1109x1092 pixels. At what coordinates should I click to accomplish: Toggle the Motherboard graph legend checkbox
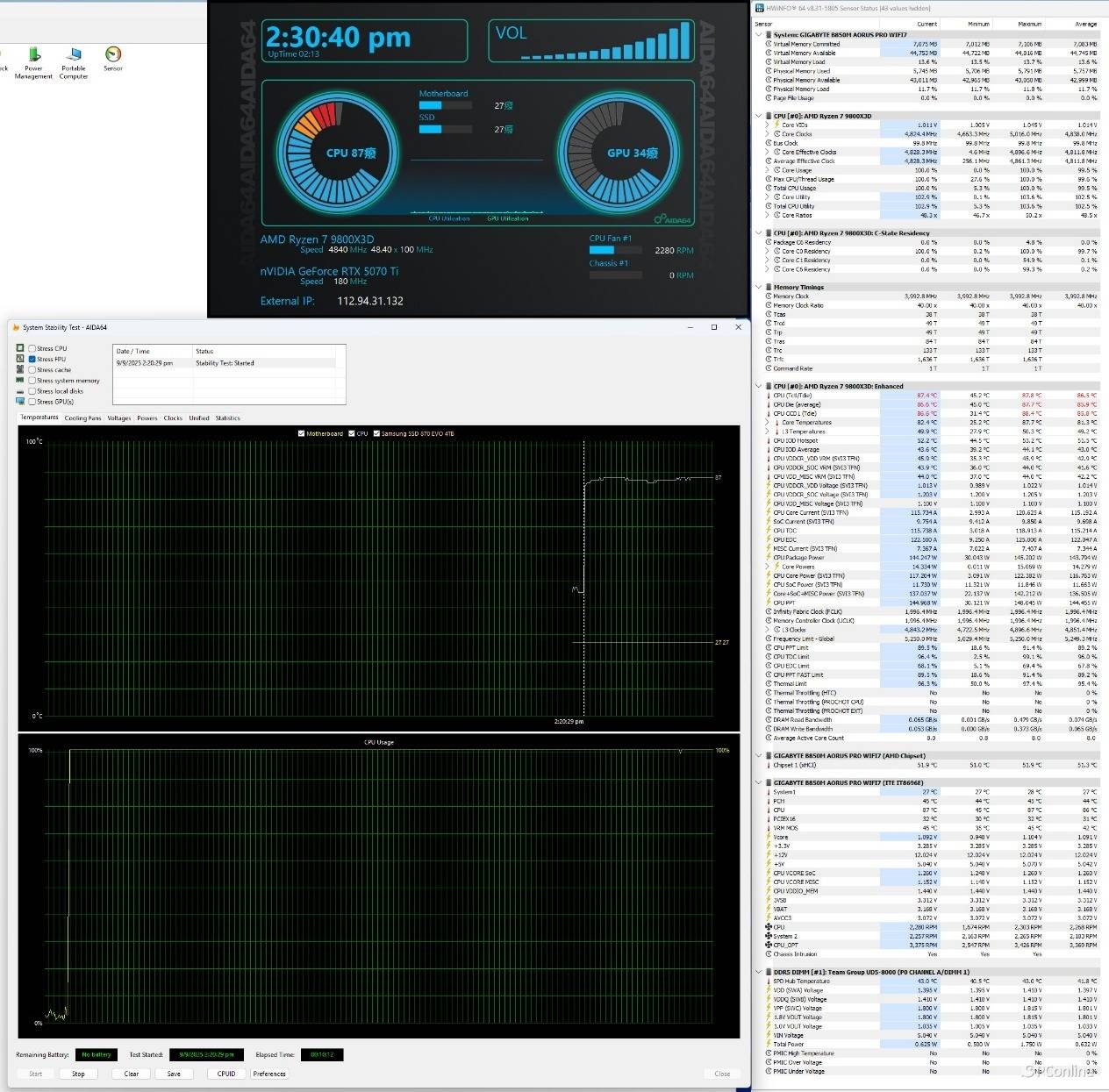[x=302, y=433]
